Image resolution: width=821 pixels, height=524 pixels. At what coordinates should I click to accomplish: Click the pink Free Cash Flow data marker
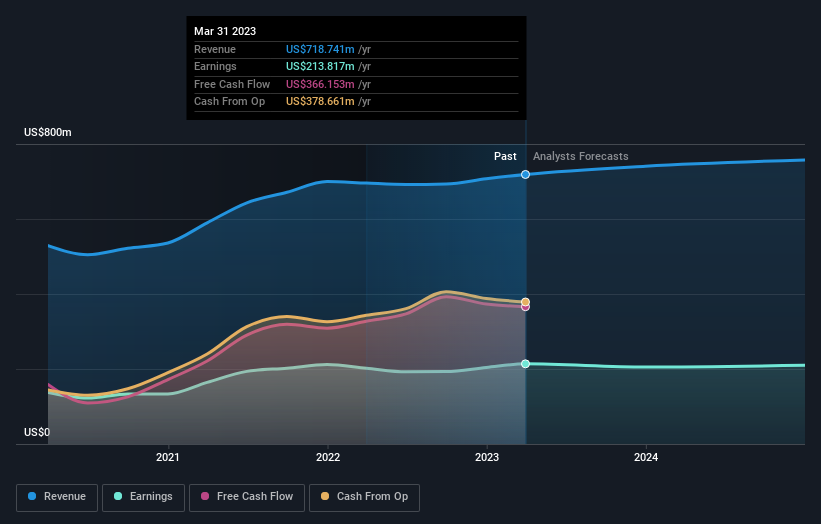525,307
